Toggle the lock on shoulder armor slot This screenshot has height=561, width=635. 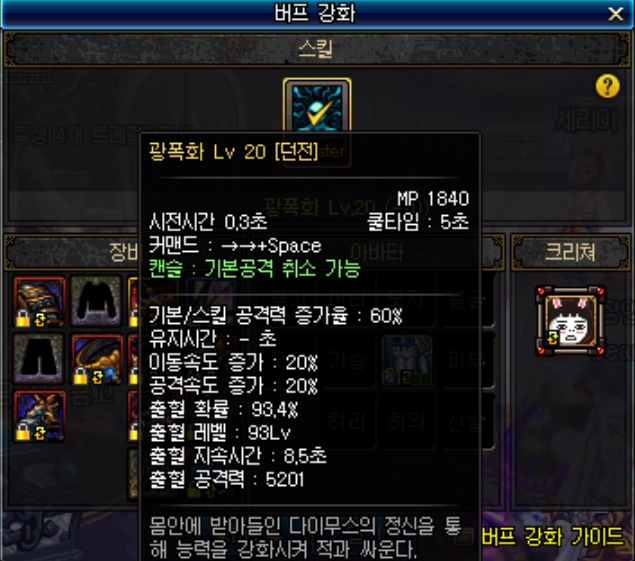point(23,318)
